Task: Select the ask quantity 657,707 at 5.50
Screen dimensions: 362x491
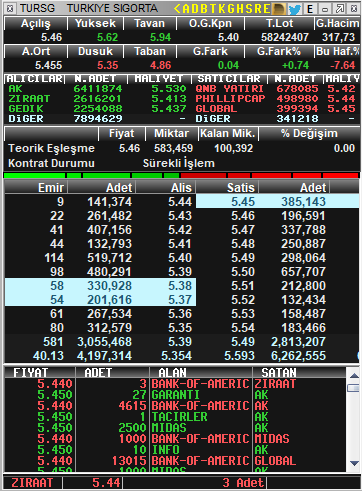Action: [303, 272]
